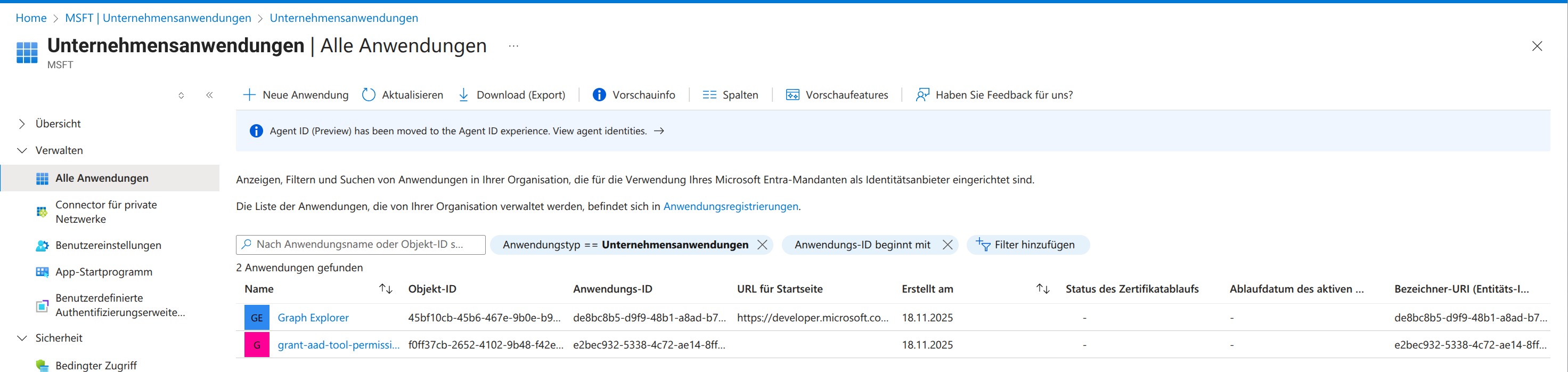Open Vorschauinfo
This screenshot has height=372, width=1568.
[634, 95]
